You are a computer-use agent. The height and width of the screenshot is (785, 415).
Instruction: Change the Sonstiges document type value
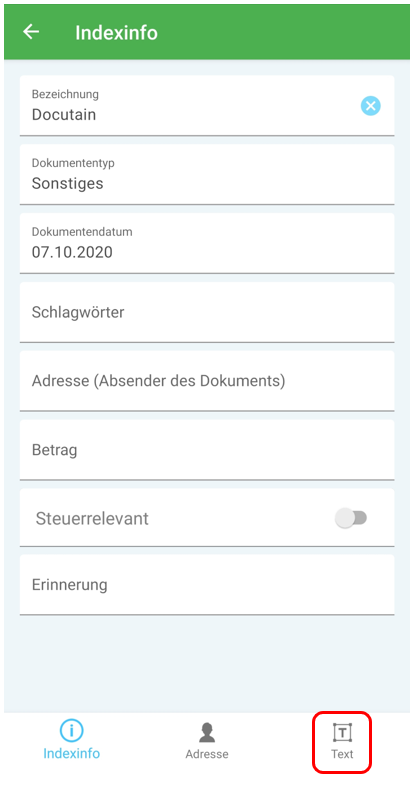pos(68,183)
